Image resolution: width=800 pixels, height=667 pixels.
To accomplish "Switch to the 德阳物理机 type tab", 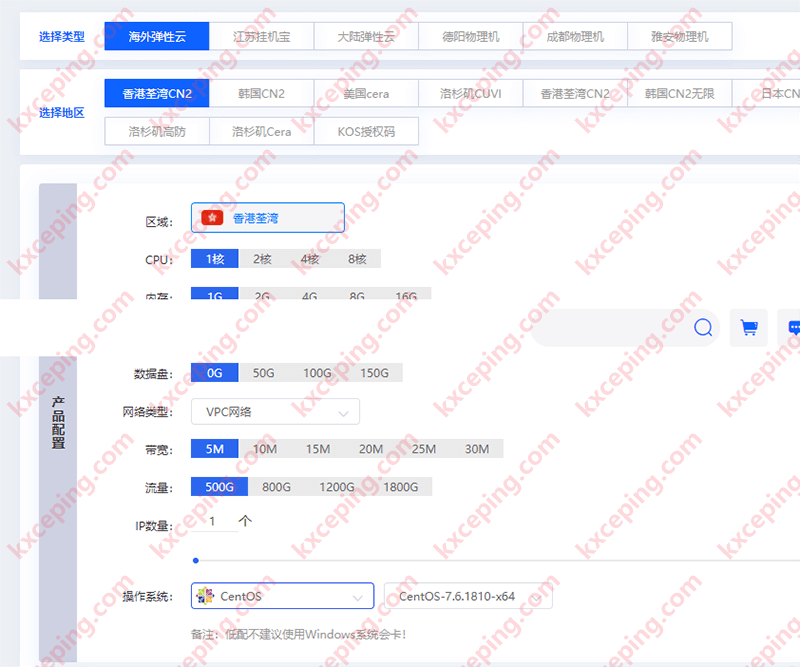I will pos(471,36).
